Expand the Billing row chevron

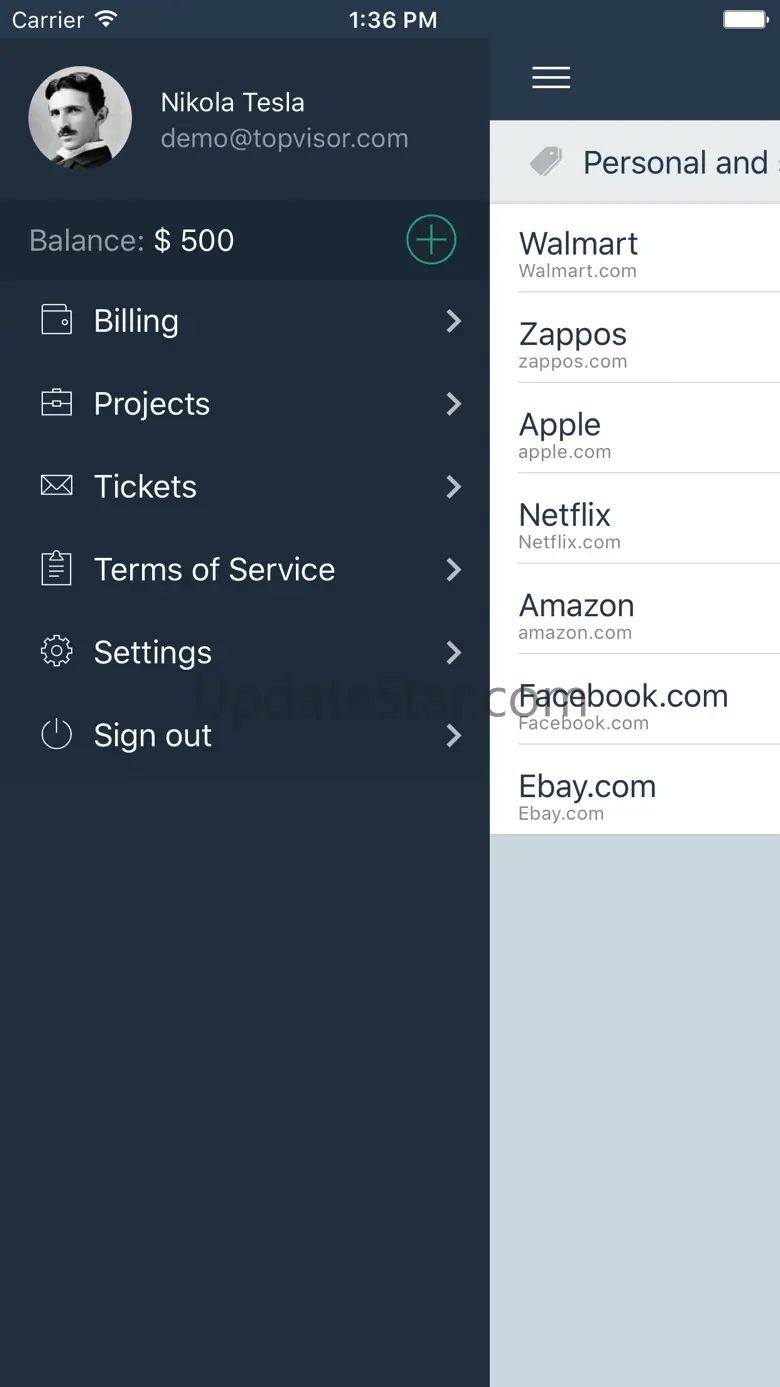coord(454,321)
